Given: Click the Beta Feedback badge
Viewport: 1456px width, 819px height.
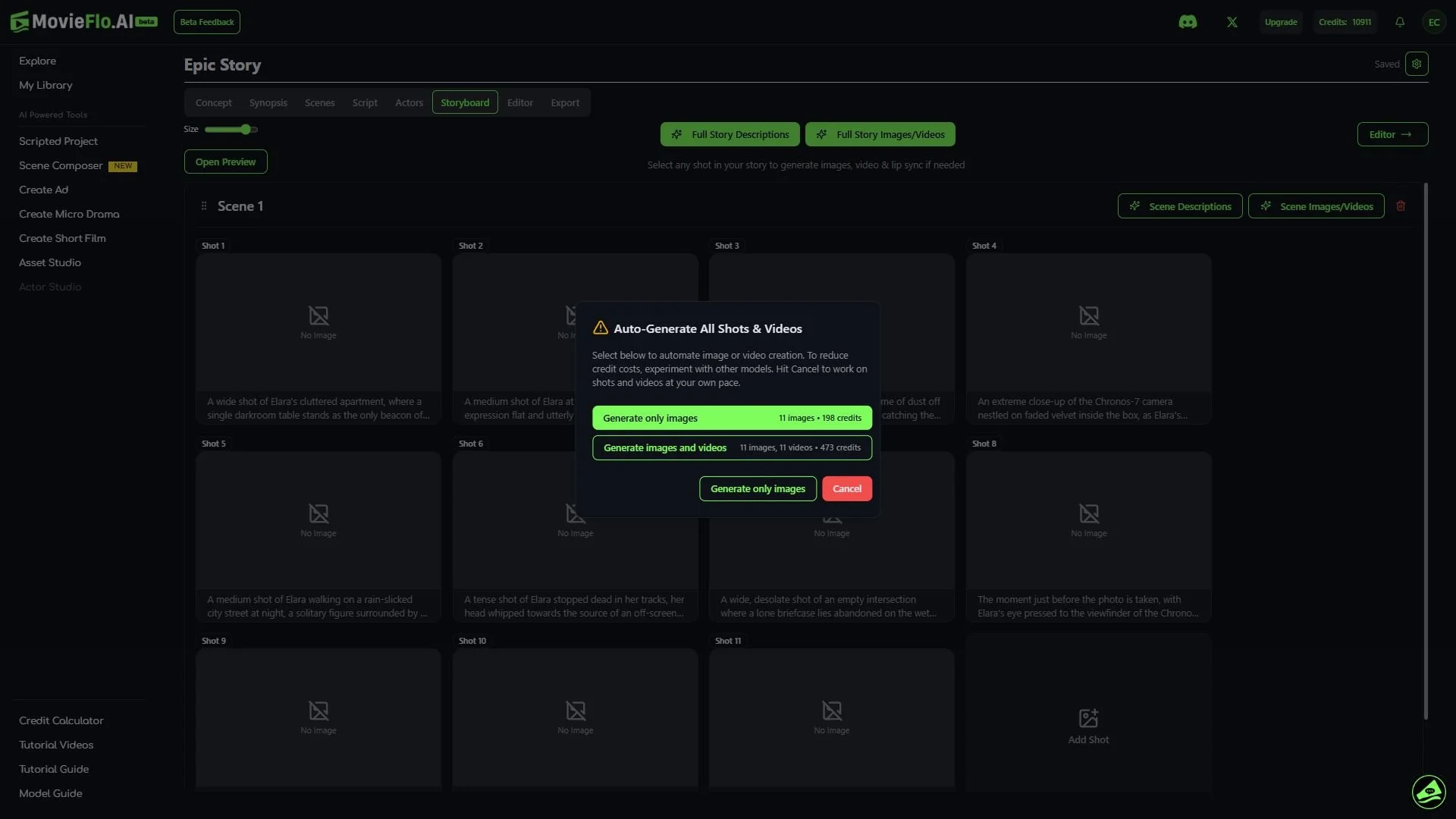Looking at the screenshot, I should (206, 22).
